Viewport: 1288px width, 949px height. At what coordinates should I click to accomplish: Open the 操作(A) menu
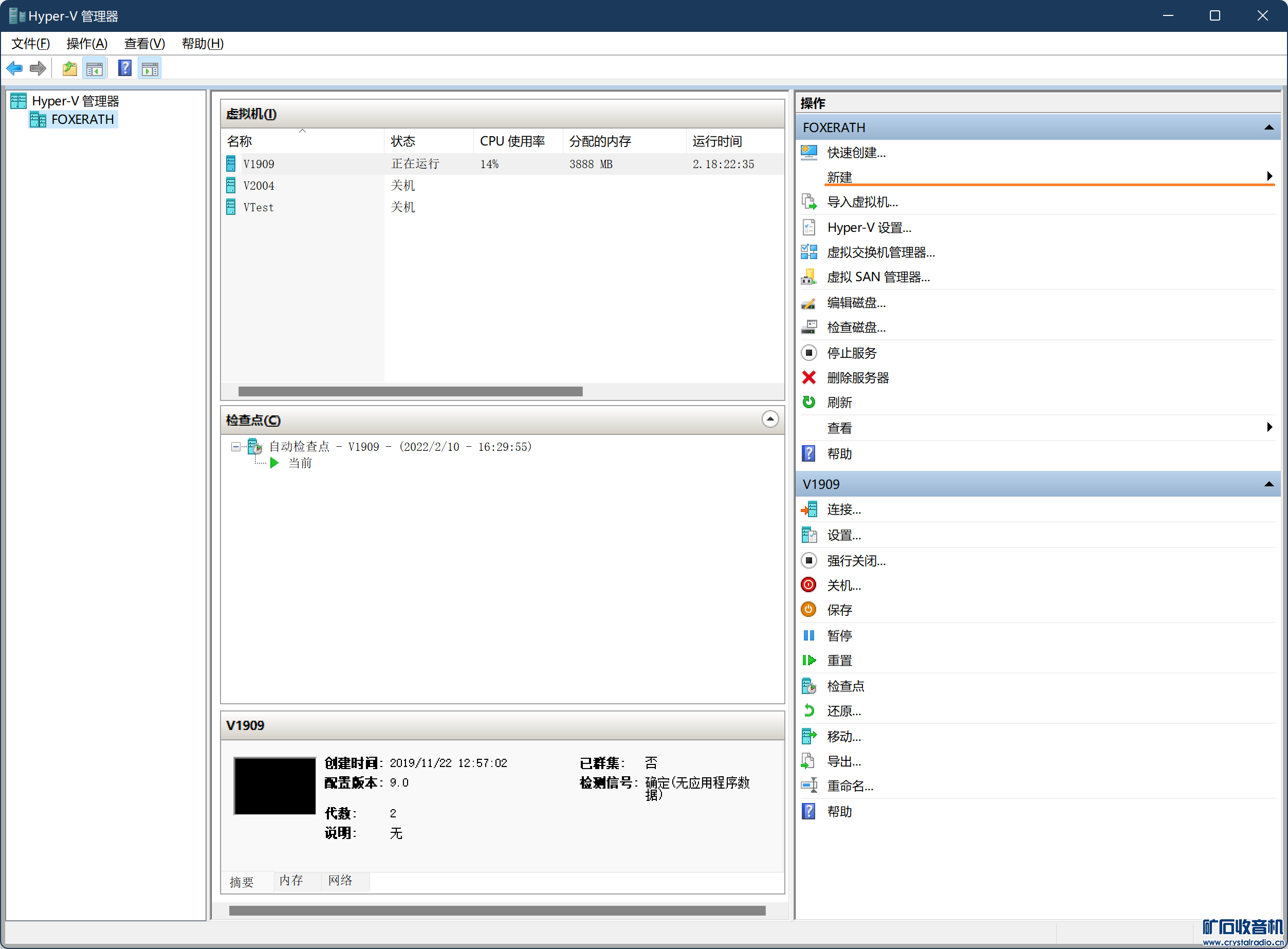87,44
